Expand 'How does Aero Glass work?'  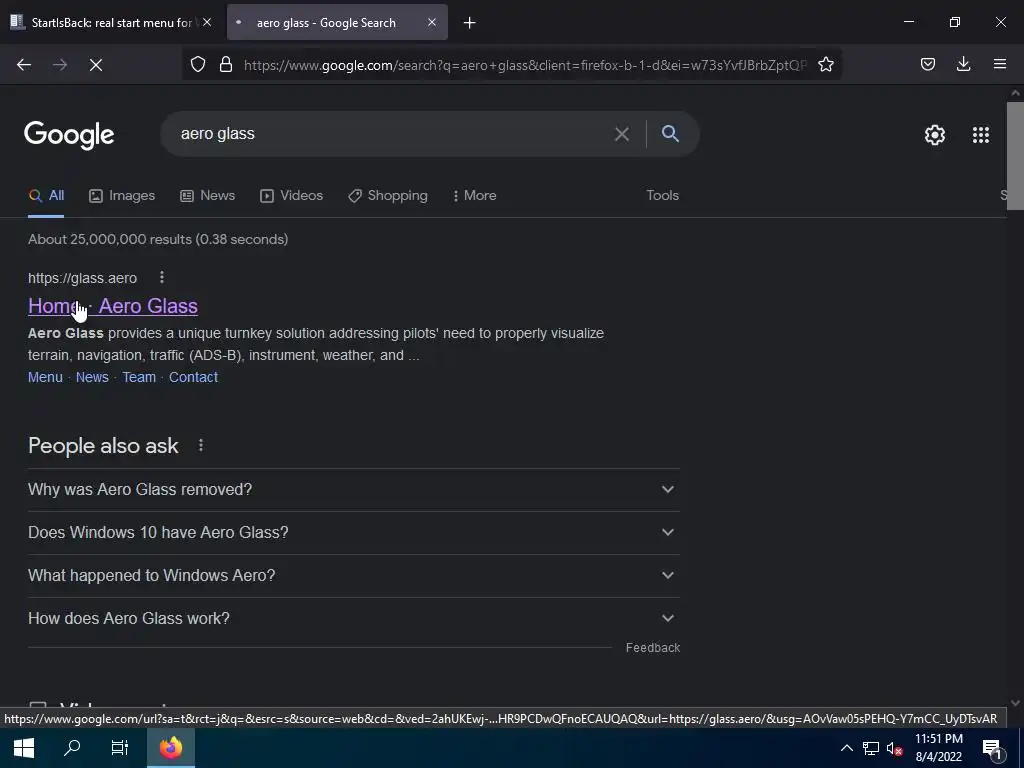coord(354,619)
